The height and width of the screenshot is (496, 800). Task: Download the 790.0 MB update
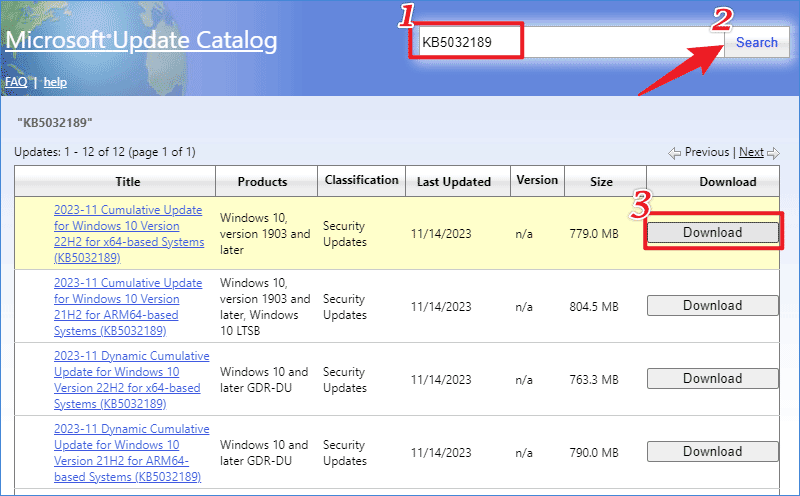(x=713, y=452)
